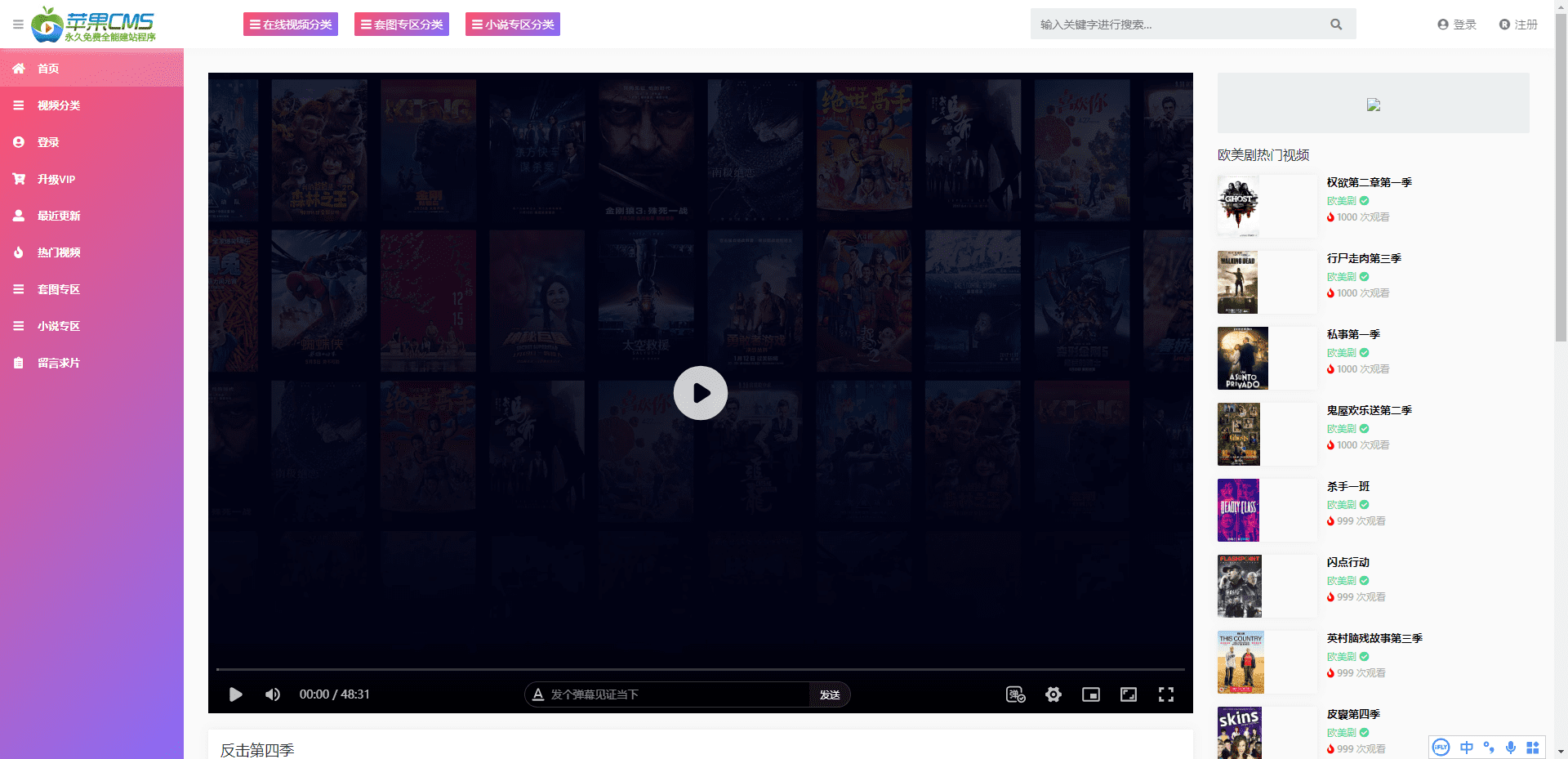Click the Walking Dead poster thumbnail

1238,282
